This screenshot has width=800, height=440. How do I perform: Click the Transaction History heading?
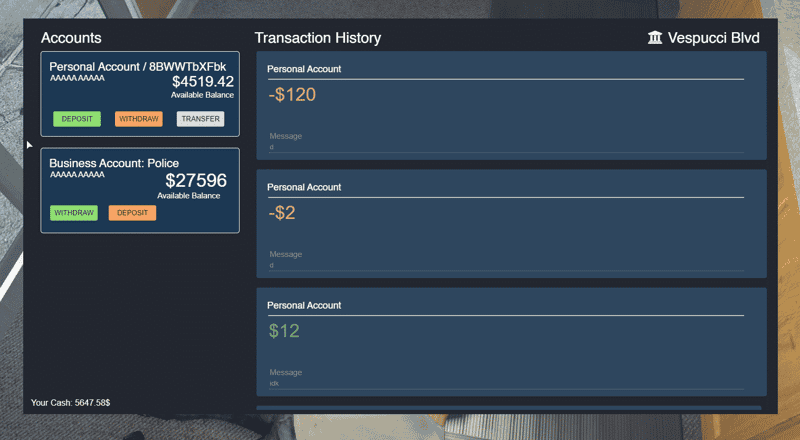click(318, 38)
